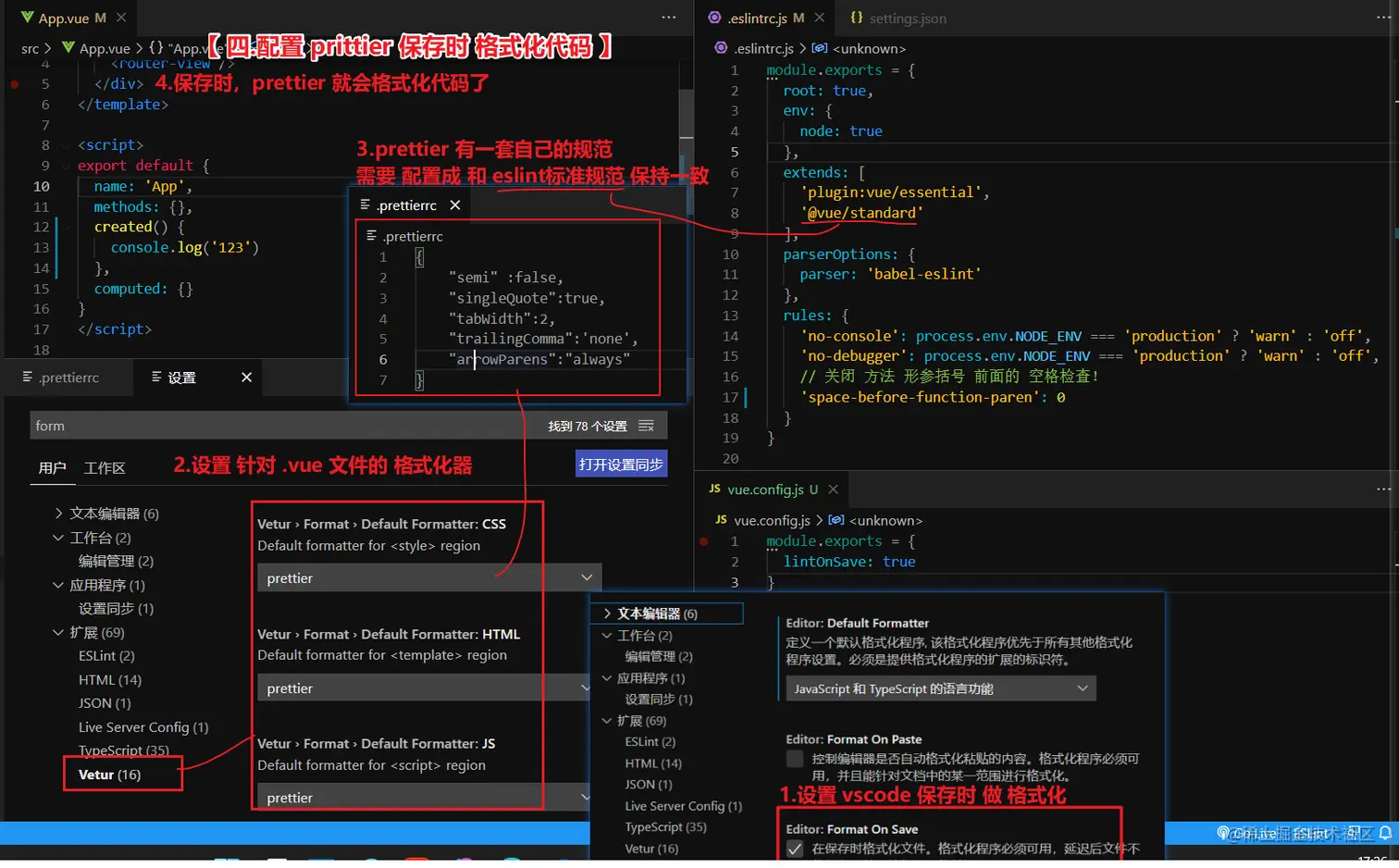Screen dimensions: 1399x868
Task: Collapse 扩展 (69) chevron beside Vetur formatter settings
Action: pos(59,632)
